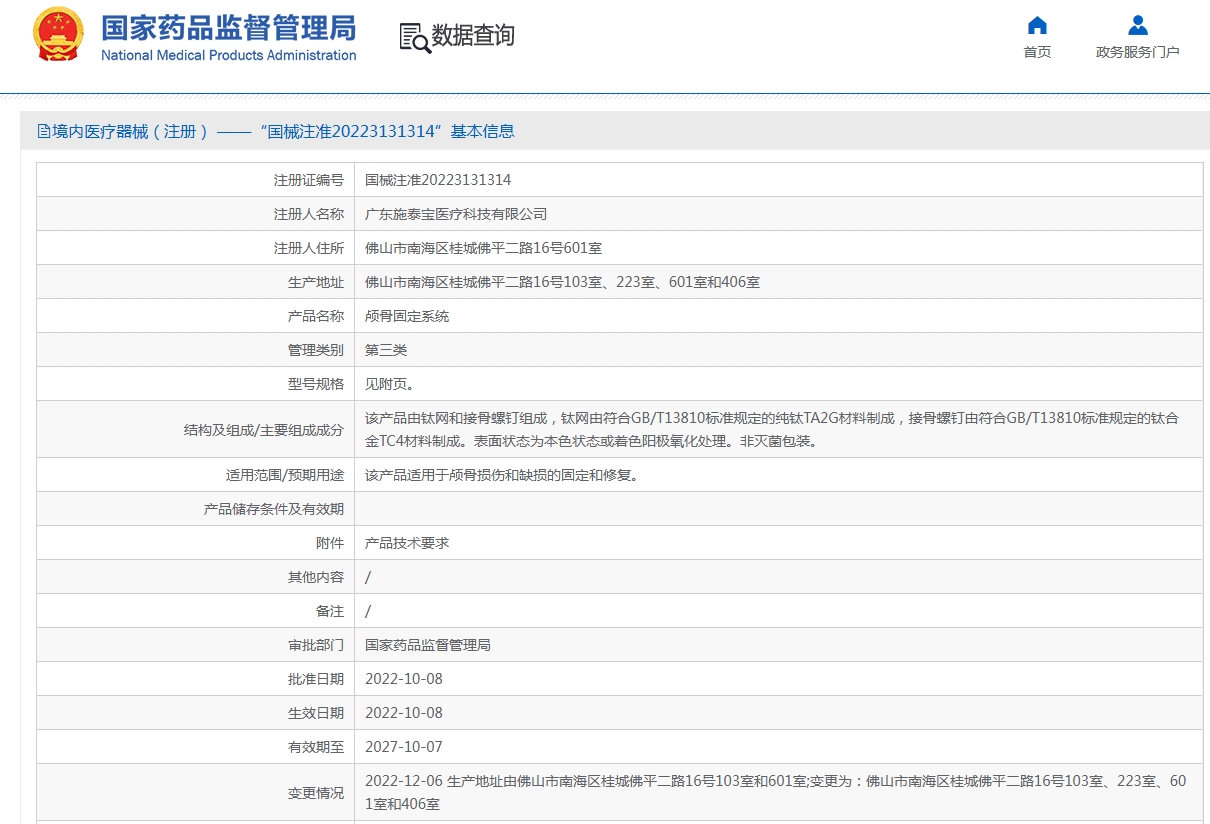The height and width of the screenshot is (824, 1210).
Task: Click registrant address ending 16号601室
Action: click(x=483, y=248)
